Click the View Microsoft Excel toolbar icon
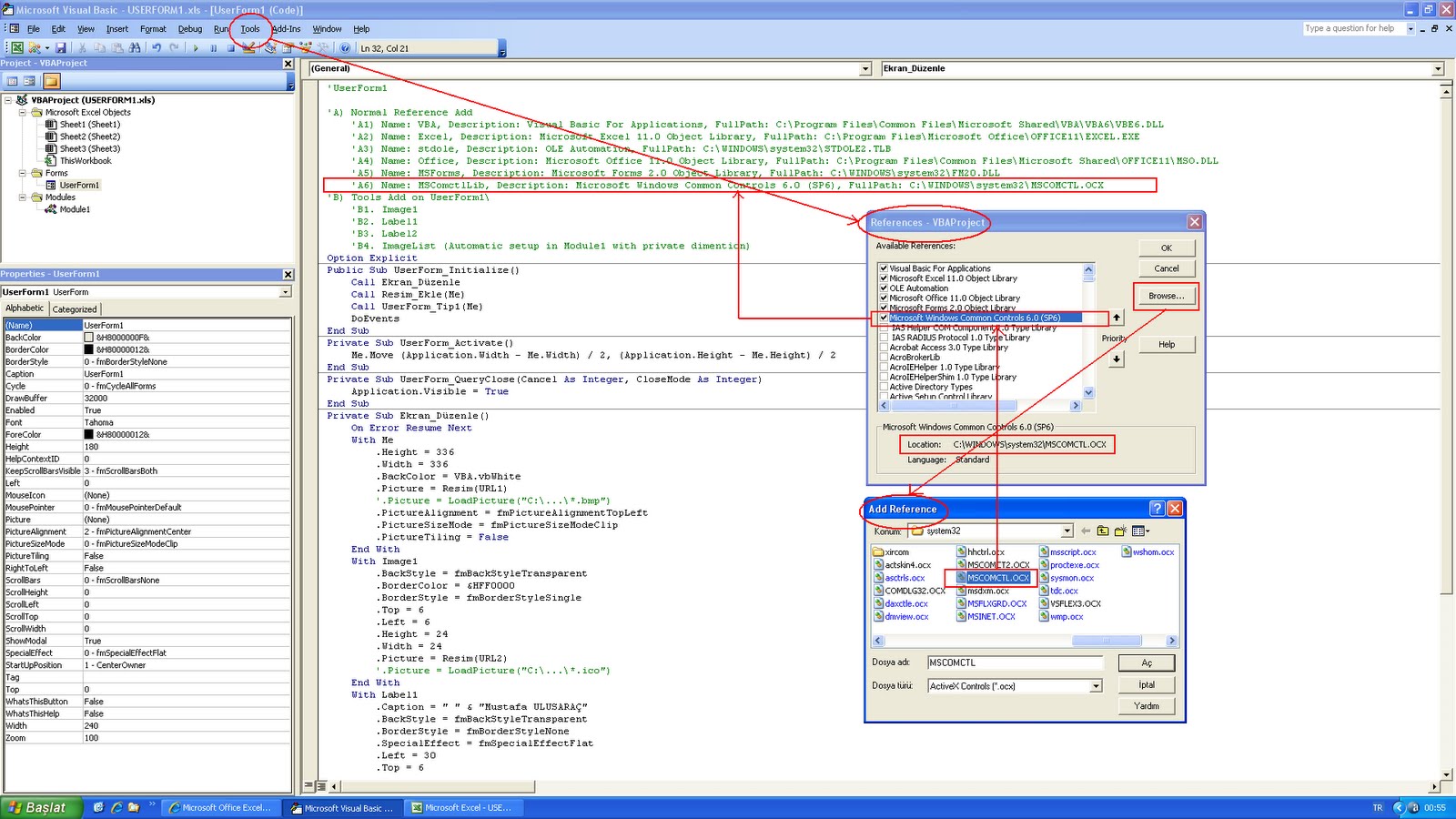 [17, 47]
